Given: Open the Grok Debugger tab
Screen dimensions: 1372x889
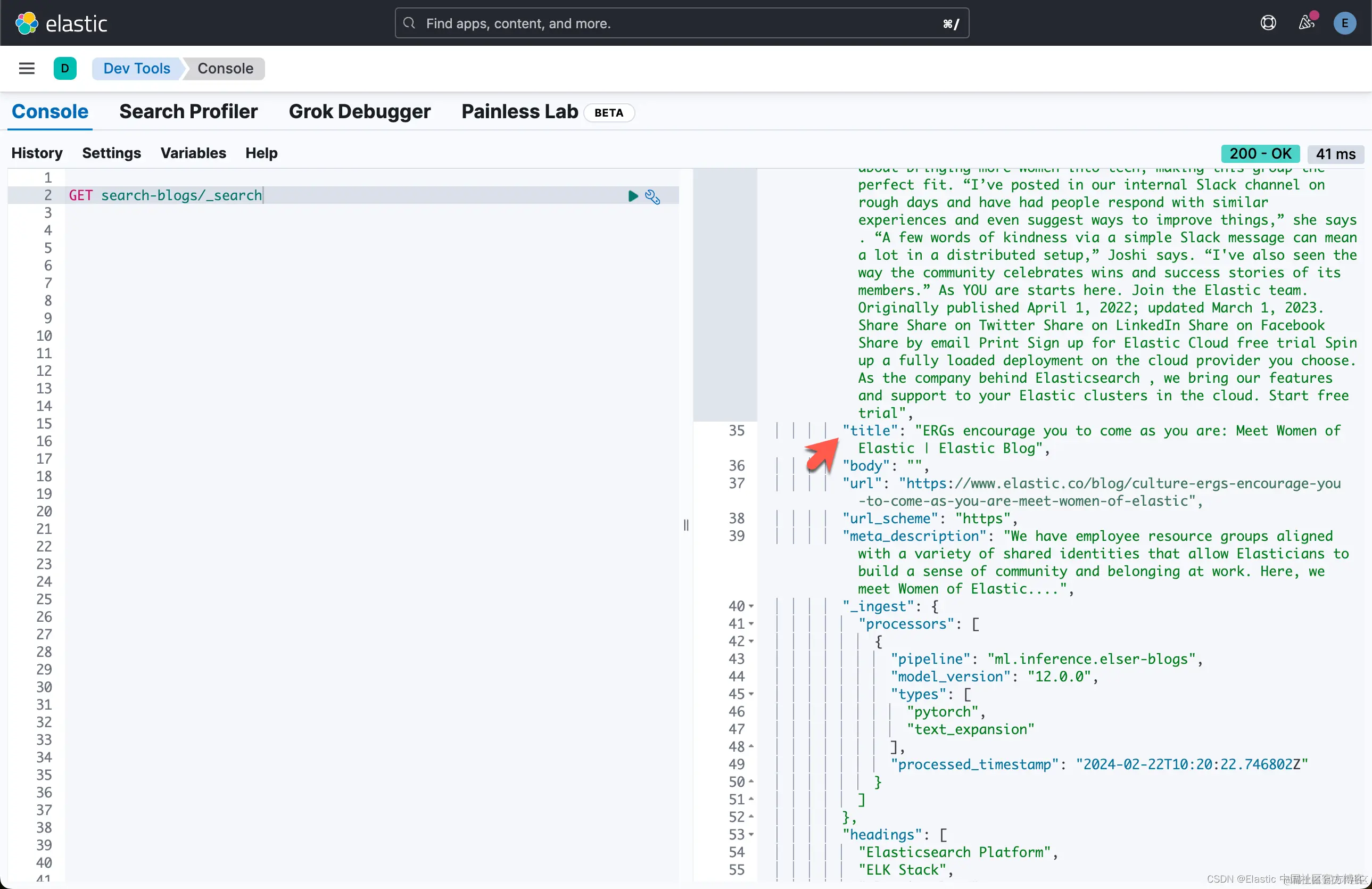Looking at the screenshot, I should tap(359, 111).
